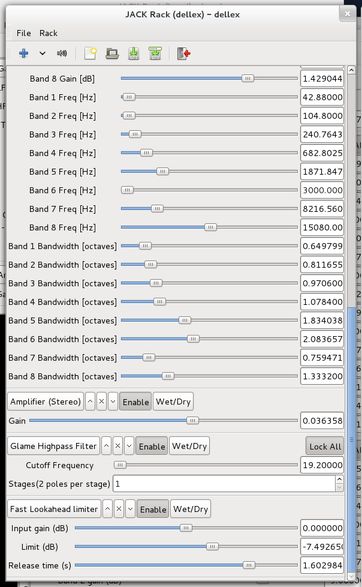Move Fast Lookahead limiter up with arrow

(107, 509)
